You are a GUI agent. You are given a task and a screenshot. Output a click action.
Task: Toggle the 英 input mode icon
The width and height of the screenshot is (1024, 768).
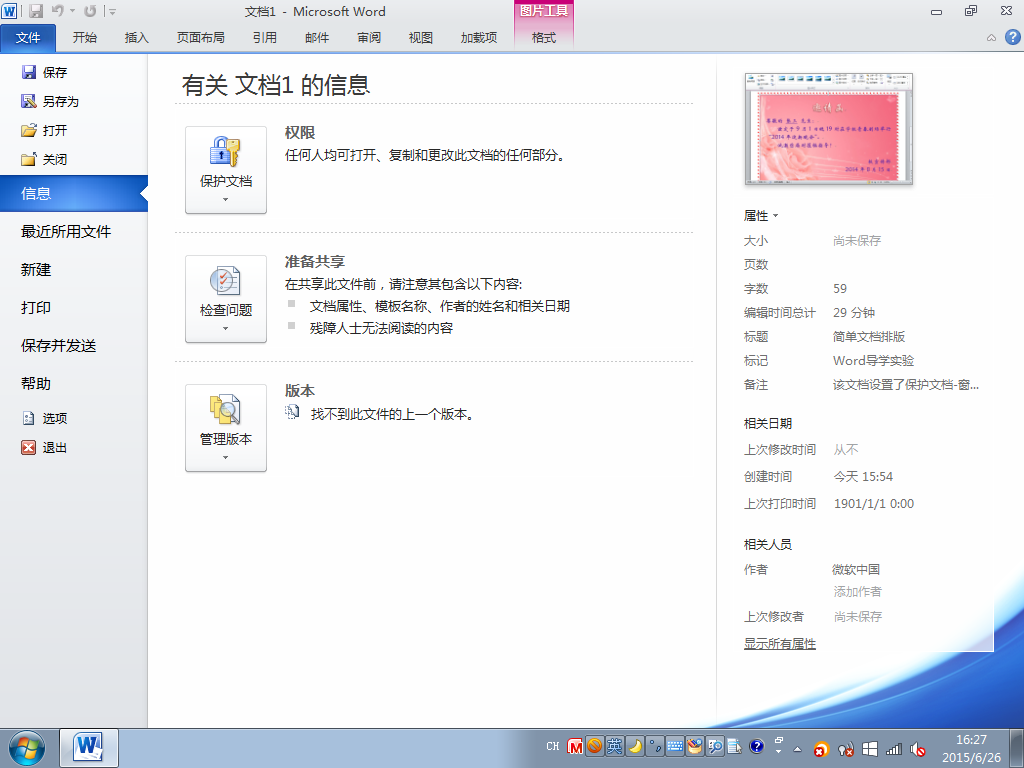[x=615, y=746]
